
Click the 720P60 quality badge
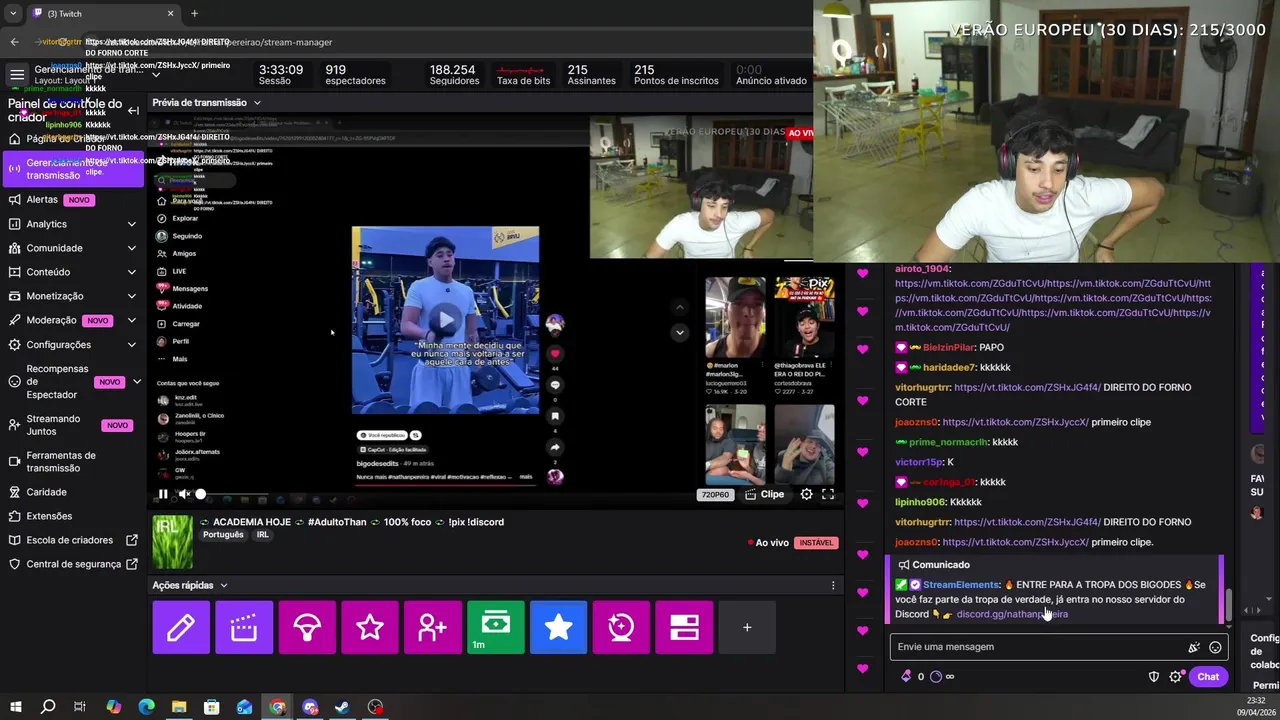pyautogui.click(x=715, y=494)
